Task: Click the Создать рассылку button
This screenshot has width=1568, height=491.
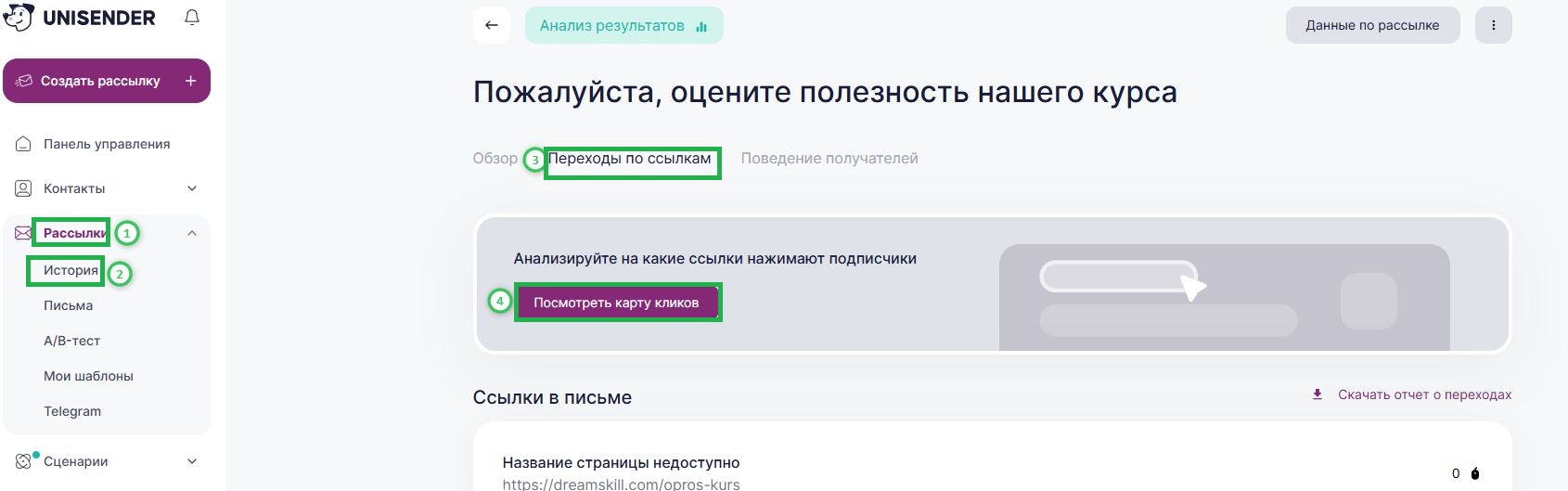Action: 107,81
